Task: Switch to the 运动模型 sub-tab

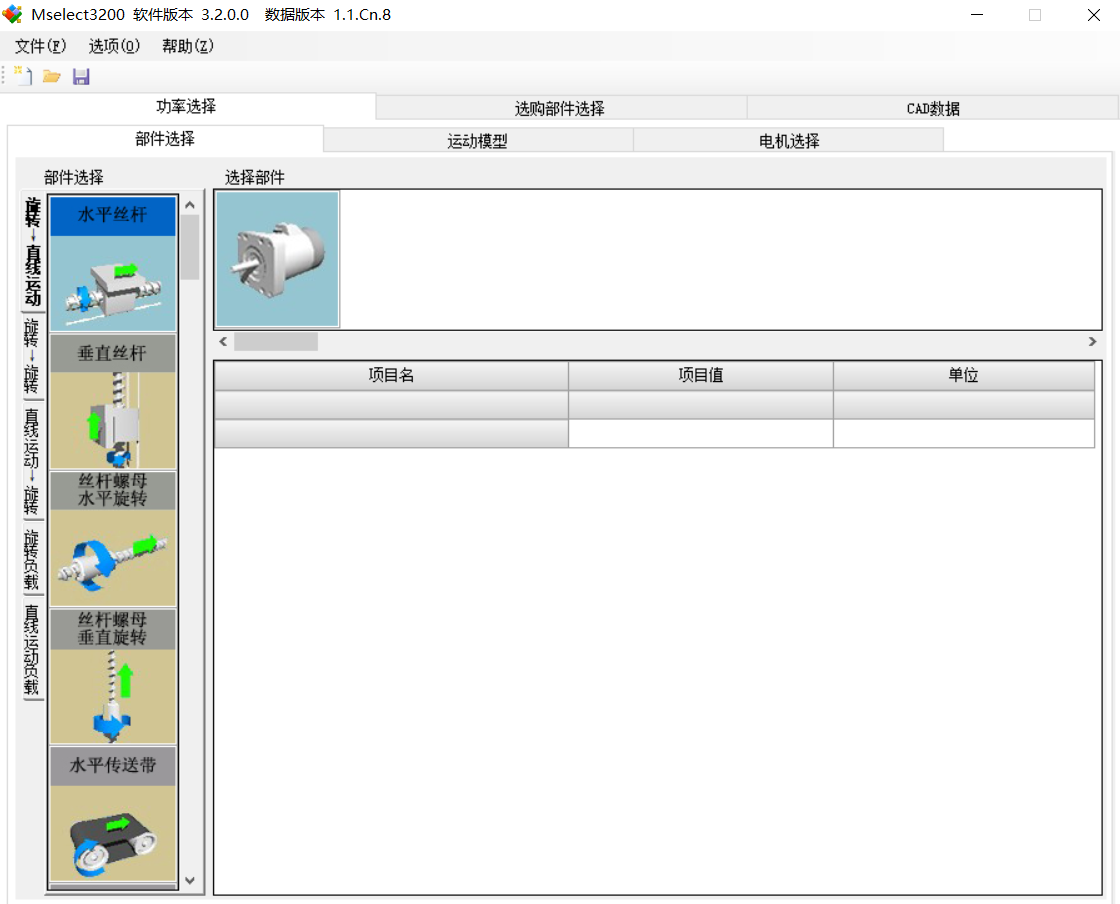Action: click(x=478, y=141)
